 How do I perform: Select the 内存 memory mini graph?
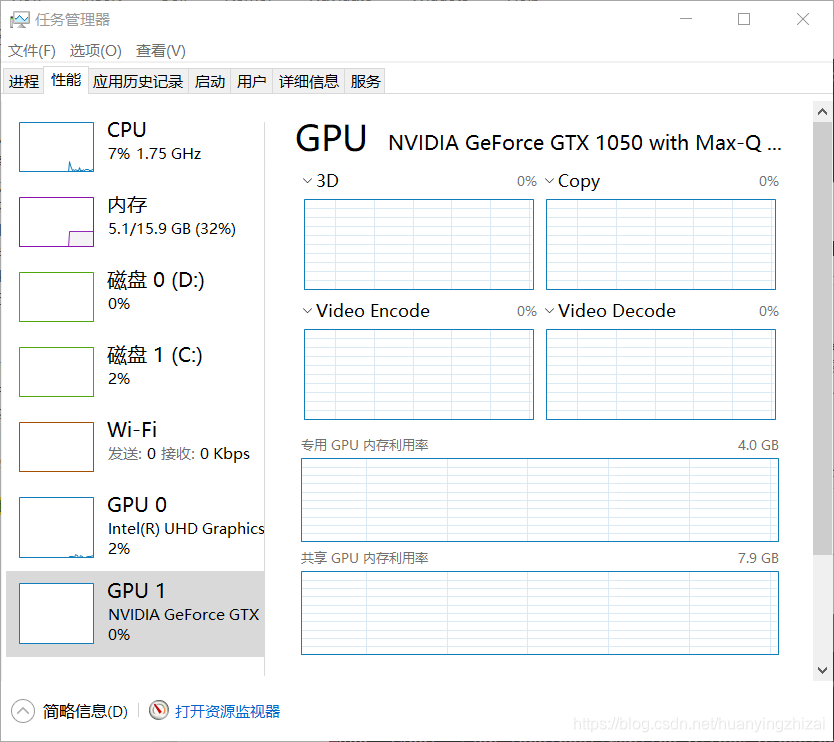[56, 222]
